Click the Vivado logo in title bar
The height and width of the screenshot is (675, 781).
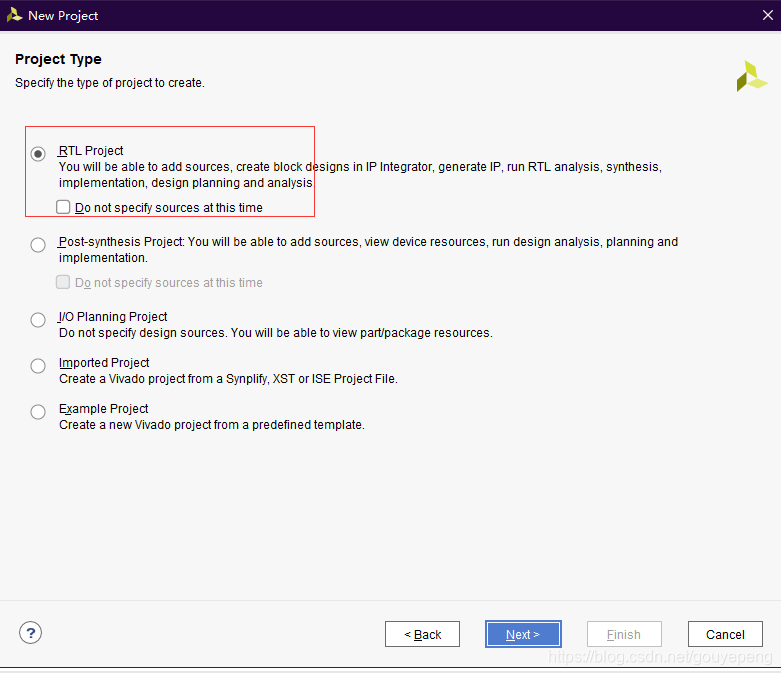(14, 15)
